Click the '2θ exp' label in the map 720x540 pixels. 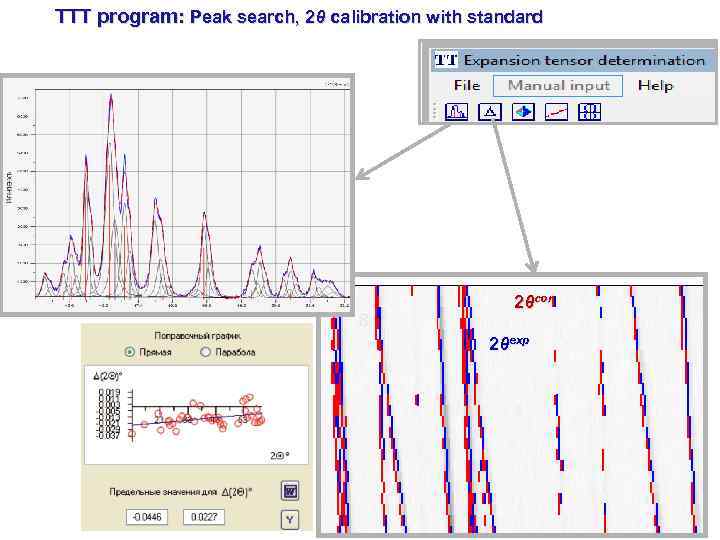[508, 343]
